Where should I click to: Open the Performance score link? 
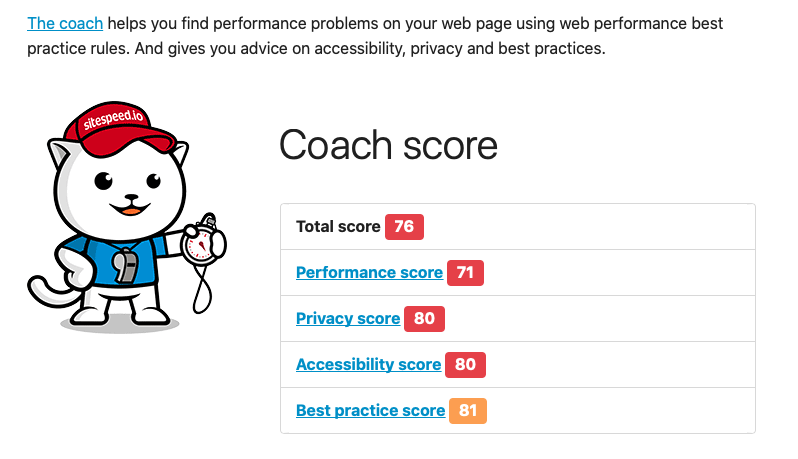[x=369, y=273]
